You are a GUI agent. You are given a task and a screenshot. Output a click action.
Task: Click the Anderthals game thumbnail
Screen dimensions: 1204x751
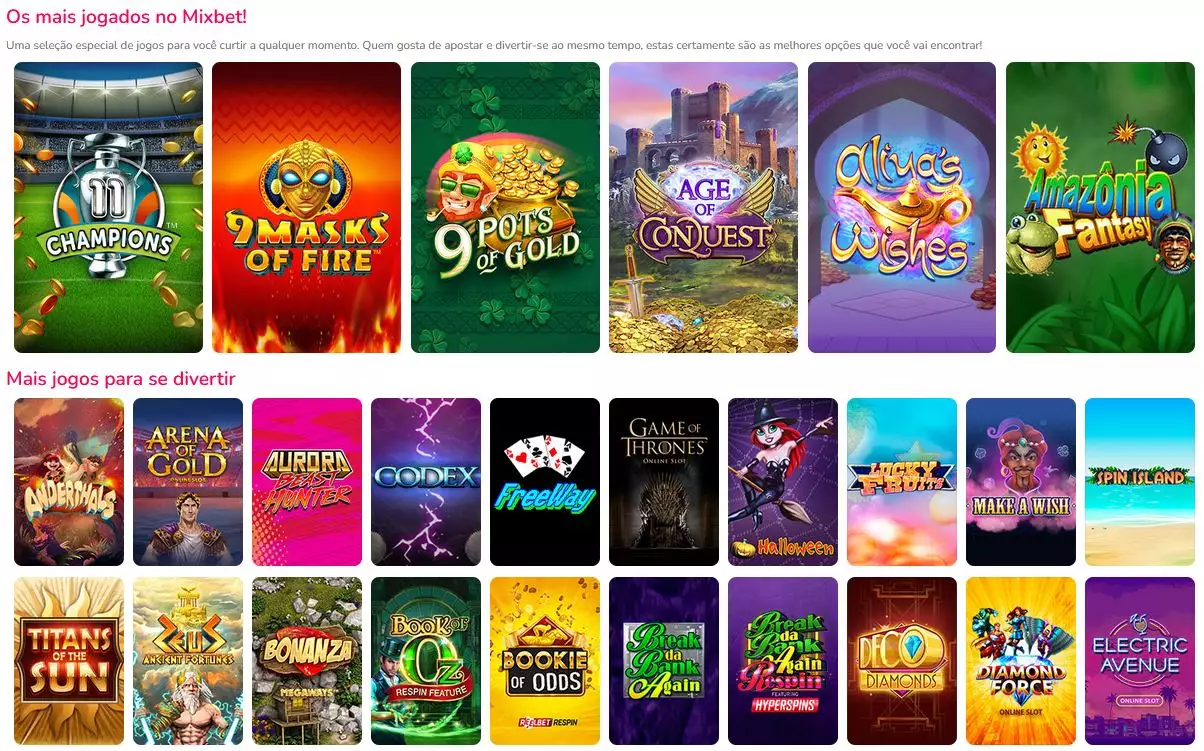[69, 482]
